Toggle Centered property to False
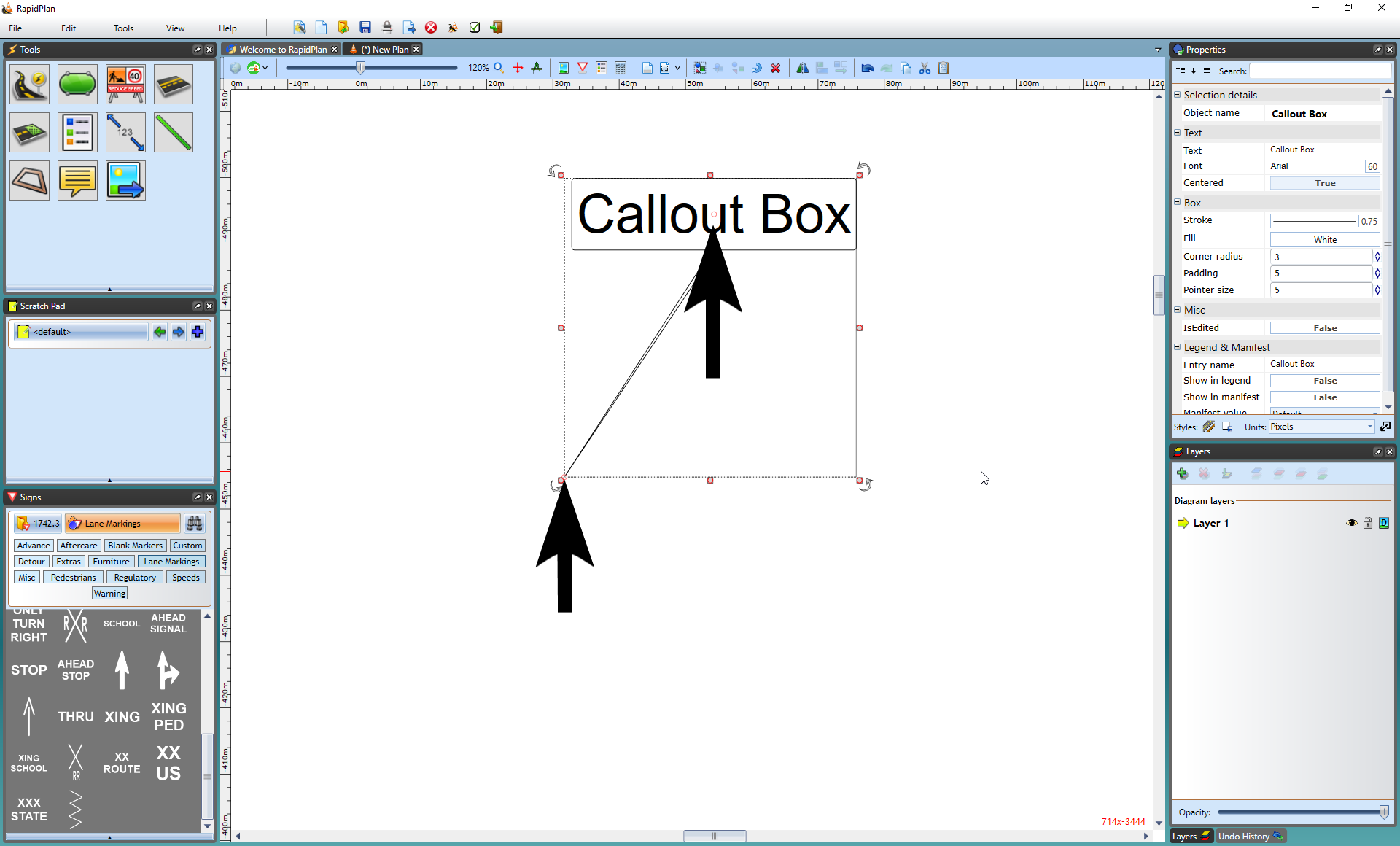Viewport: 1400px width, 846px height. [1325, 182]
